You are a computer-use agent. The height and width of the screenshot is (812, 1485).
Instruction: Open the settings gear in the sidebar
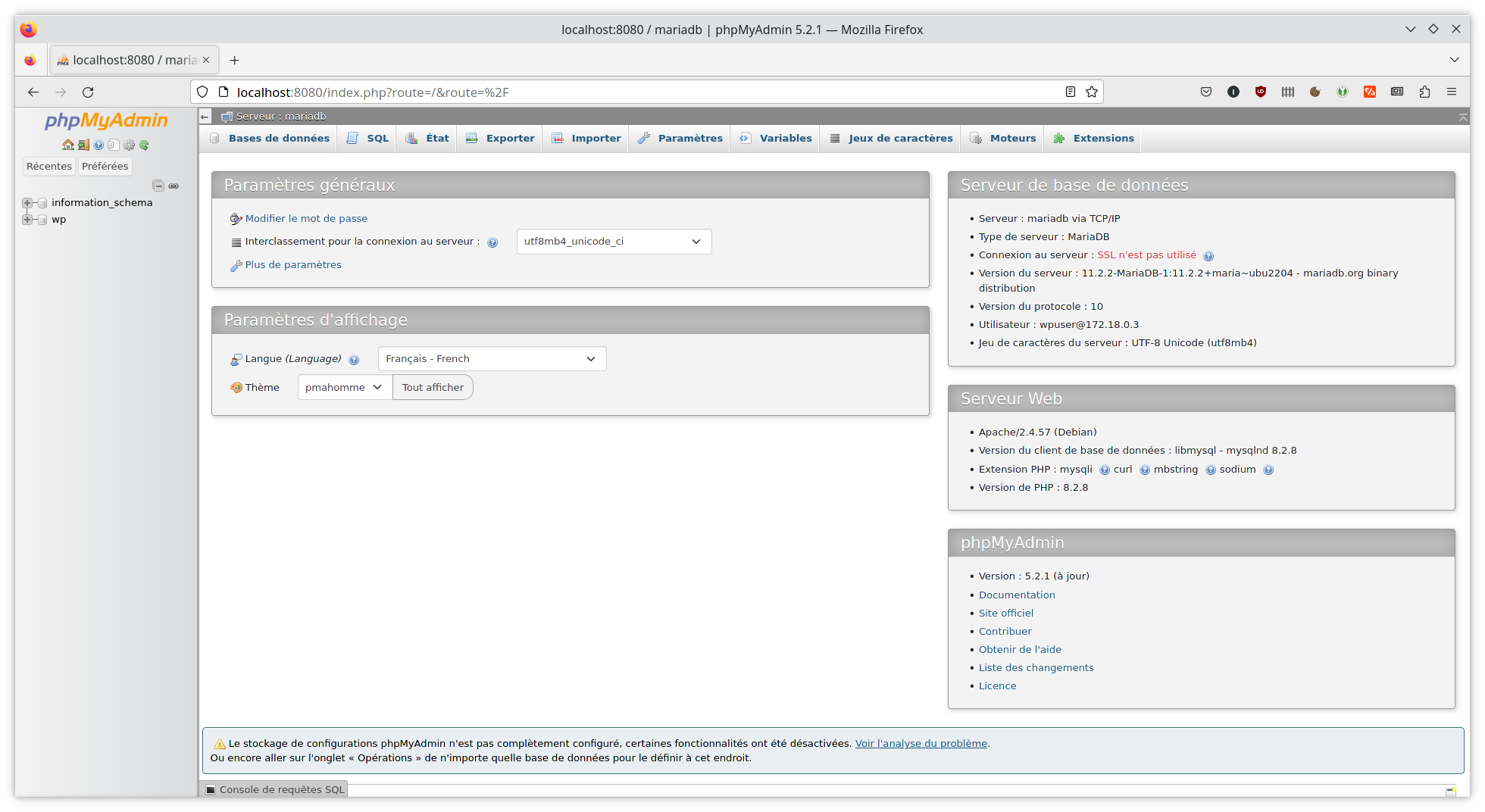tap(129, 145)
